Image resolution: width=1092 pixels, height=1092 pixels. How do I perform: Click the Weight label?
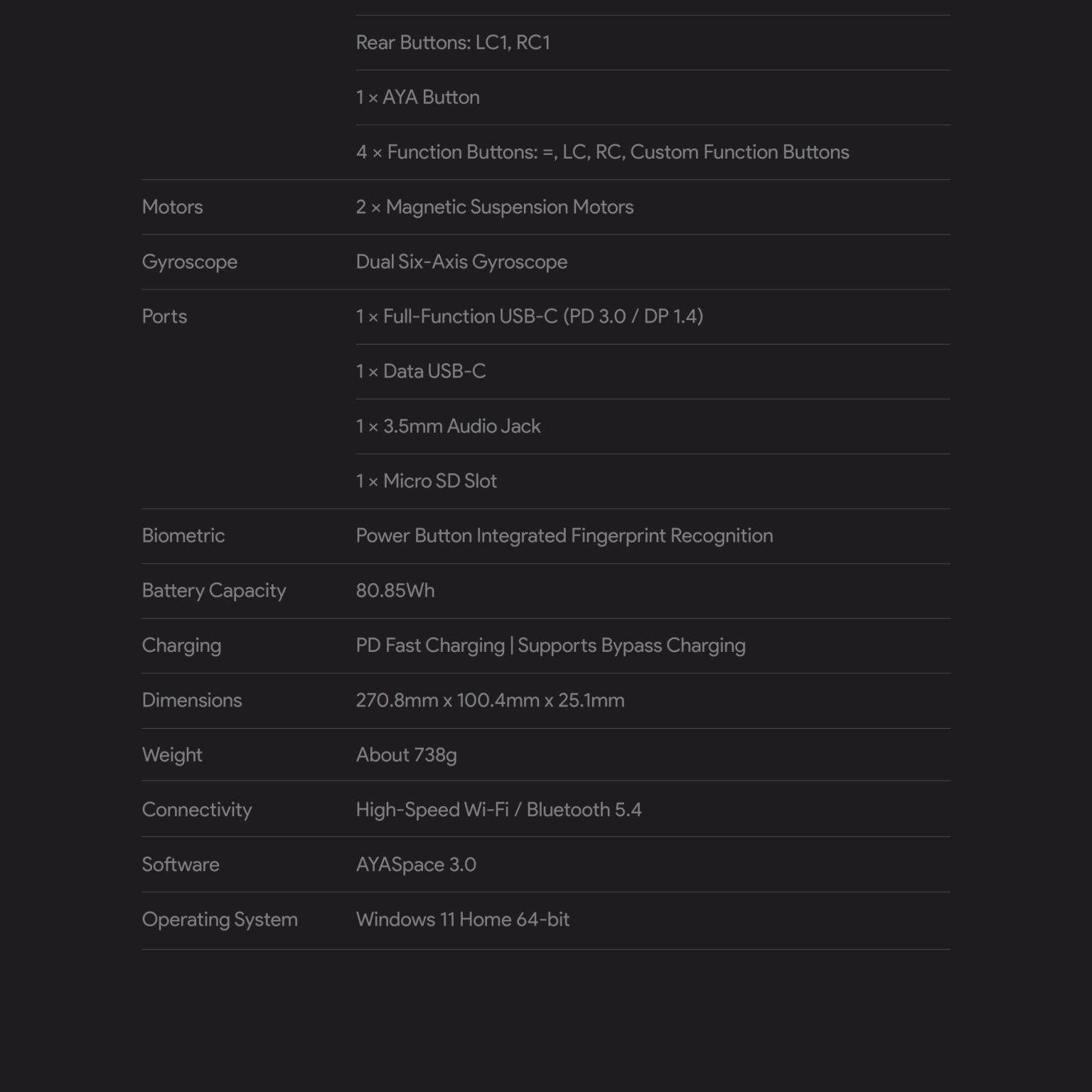pos(172,755)
